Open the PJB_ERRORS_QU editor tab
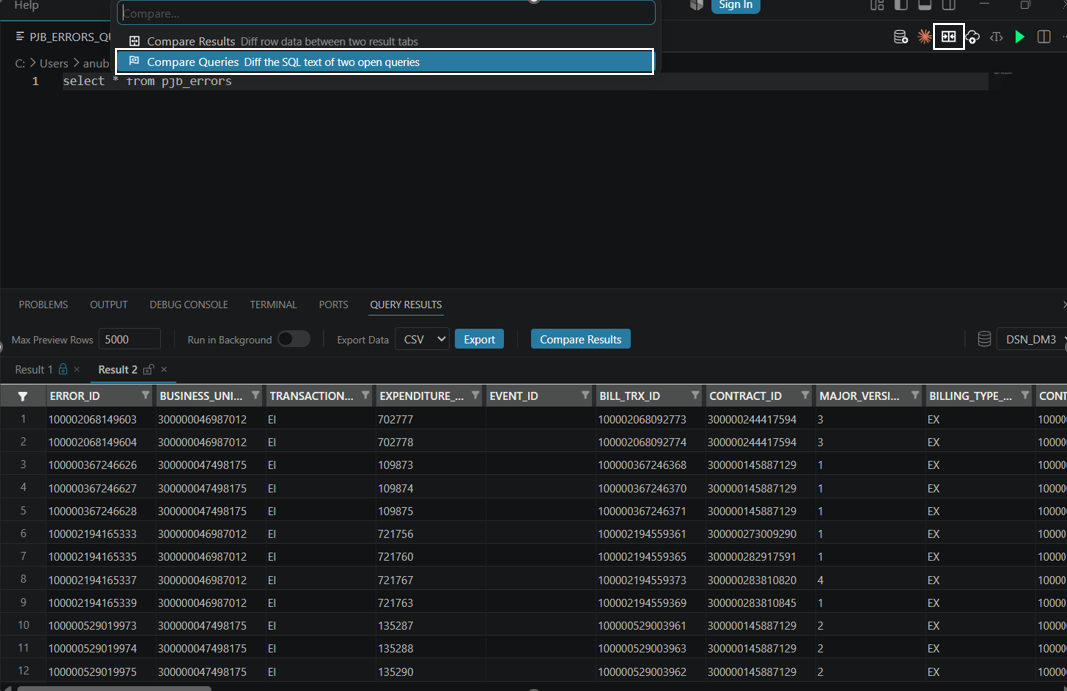 63,37
